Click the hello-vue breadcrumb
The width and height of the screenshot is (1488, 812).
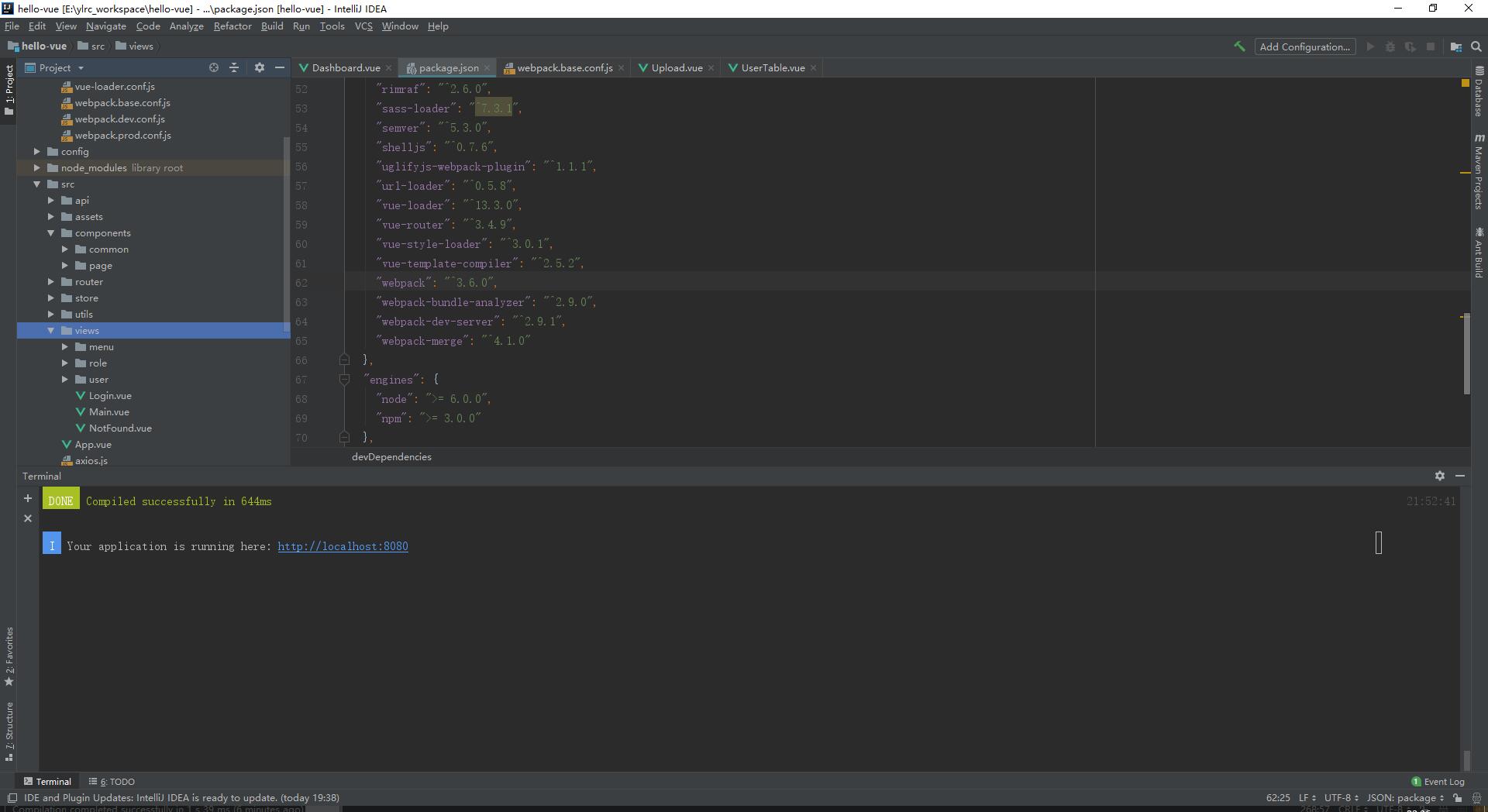[37, 46]
